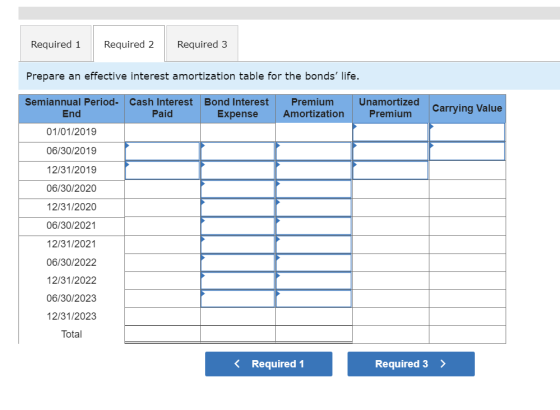Select Cash Interest Paid cell for 12/31/2019
This screenshot has width=560, height=410.
click(162, 170)
